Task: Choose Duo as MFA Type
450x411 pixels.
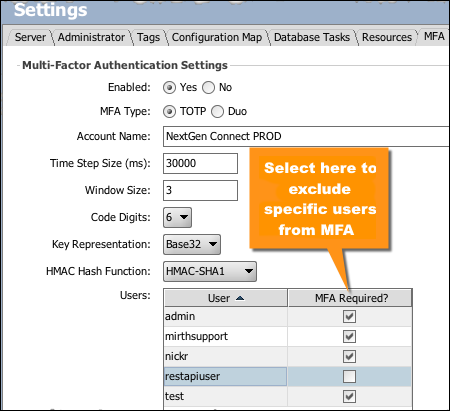Action: click(217, 112)
